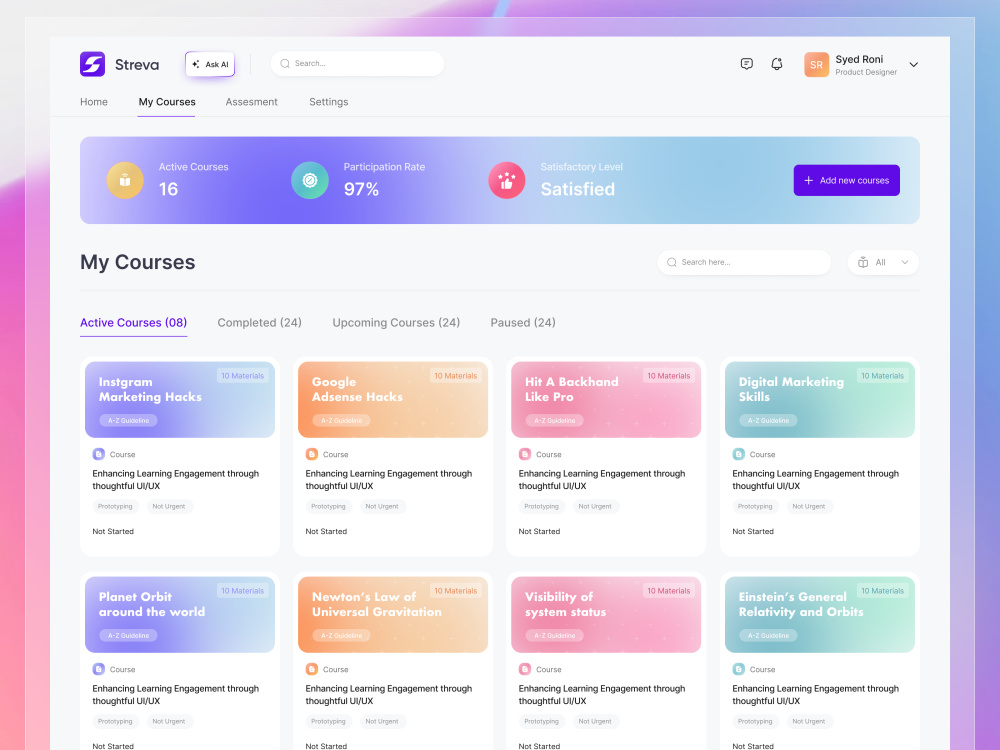This screenshot has width=1000, height=750.
Task: Click the Satisfactory Level thumbs-up icon
Action: pyautogui.click(x=507, y=180)
